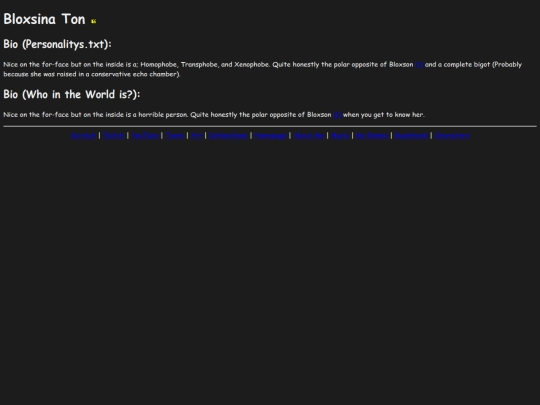Click the text "raised in a conservative echo chamber"
This screenshot has width=540, height=405.
click(118, 74)
